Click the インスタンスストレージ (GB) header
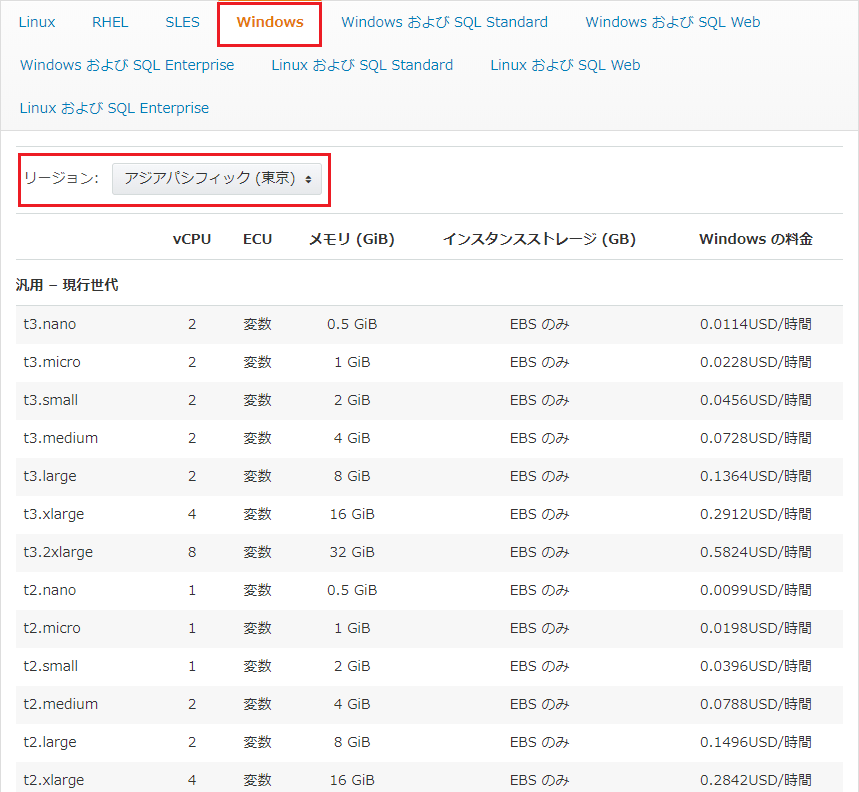 pyautogui.click(x=539, y=239)
